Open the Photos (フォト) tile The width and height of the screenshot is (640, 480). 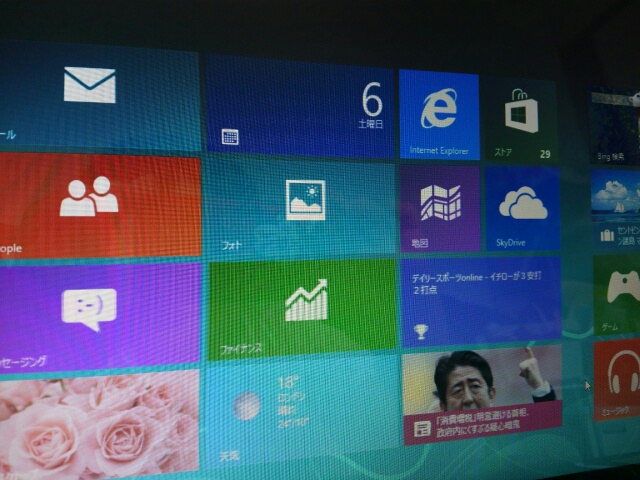tap(301, 209)
